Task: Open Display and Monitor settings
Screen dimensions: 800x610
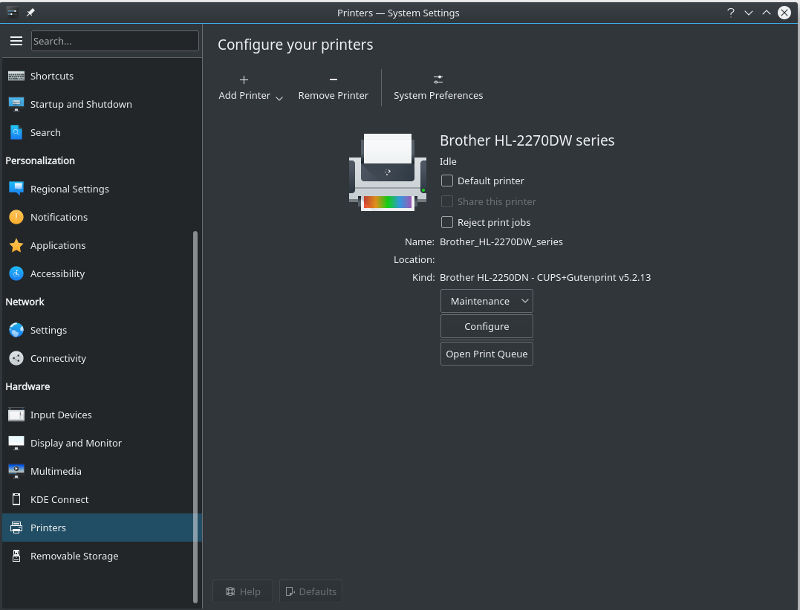Action: click(x=75, y=443)
